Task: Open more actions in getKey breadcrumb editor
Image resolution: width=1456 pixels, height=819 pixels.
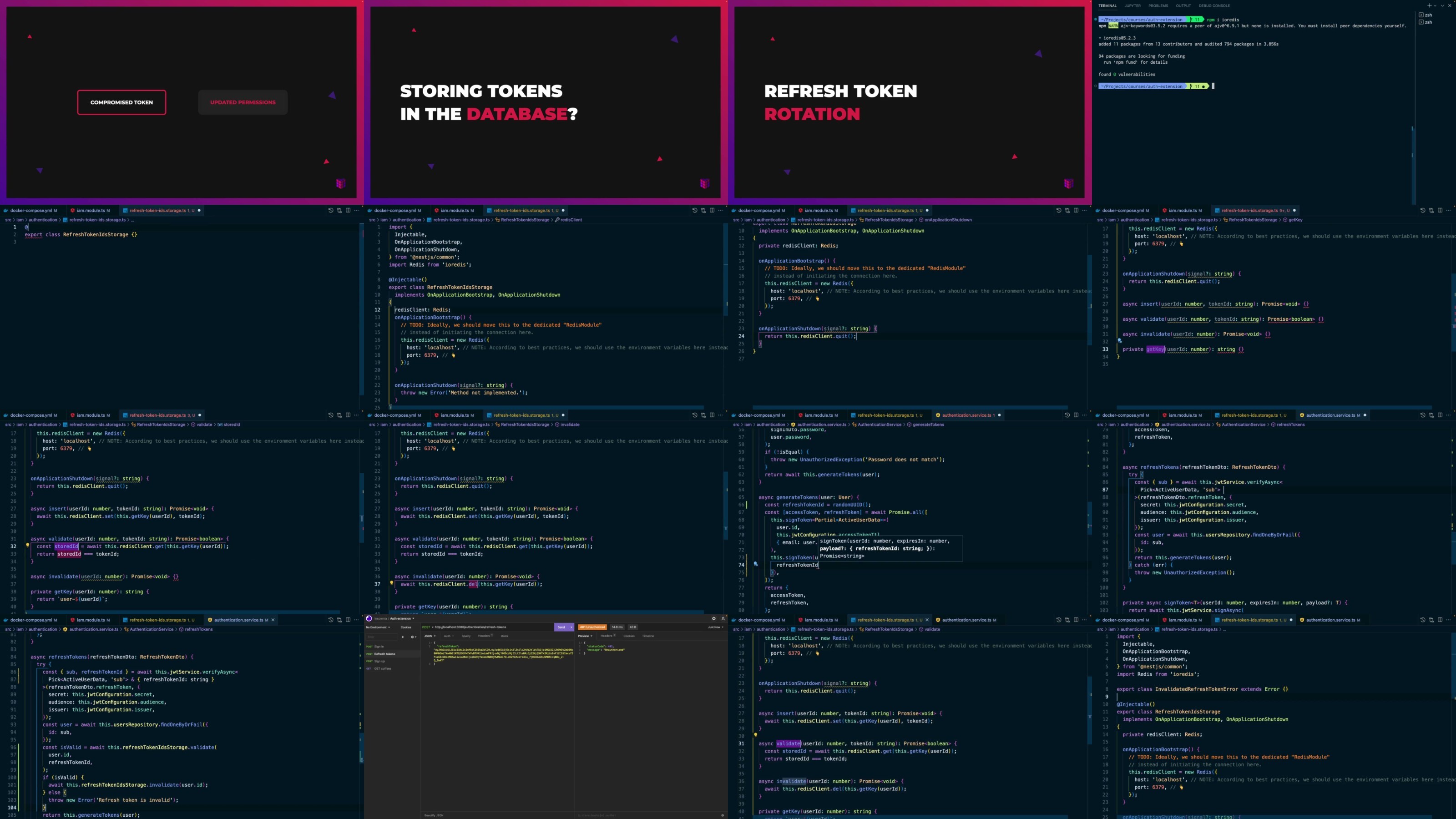Action: click(1448, 210)
